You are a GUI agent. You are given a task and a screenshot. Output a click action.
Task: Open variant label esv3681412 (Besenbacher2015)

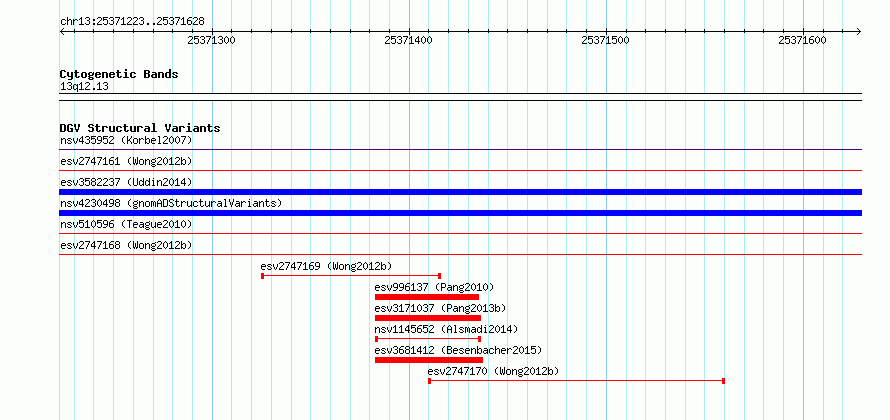[x=459, y=350]
